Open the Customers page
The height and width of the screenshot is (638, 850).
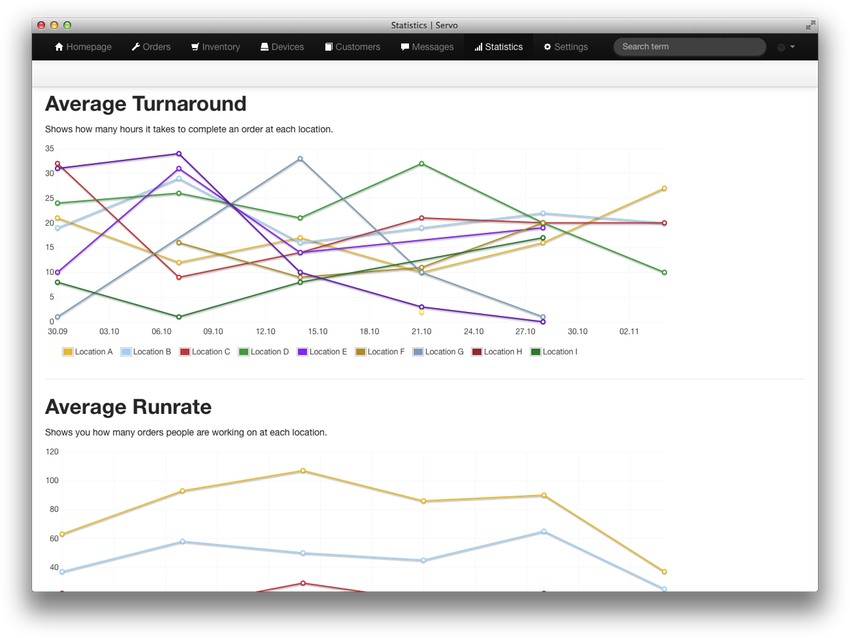(x=352, y=47)
